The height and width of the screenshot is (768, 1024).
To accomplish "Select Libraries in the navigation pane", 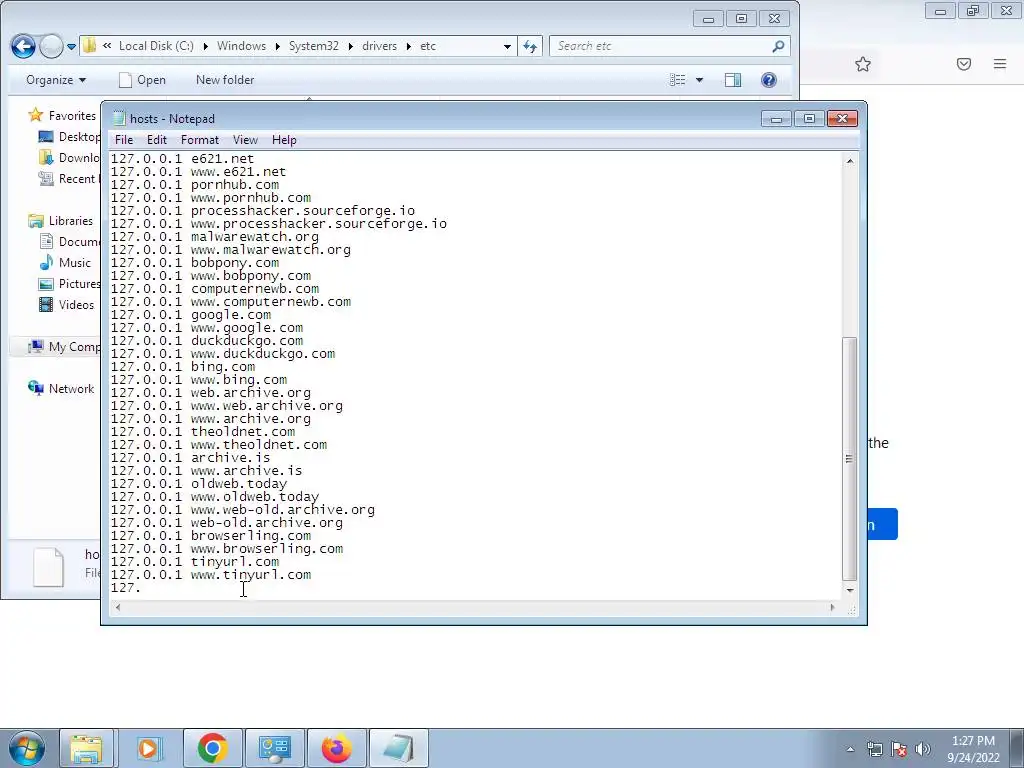I will 61,221.
